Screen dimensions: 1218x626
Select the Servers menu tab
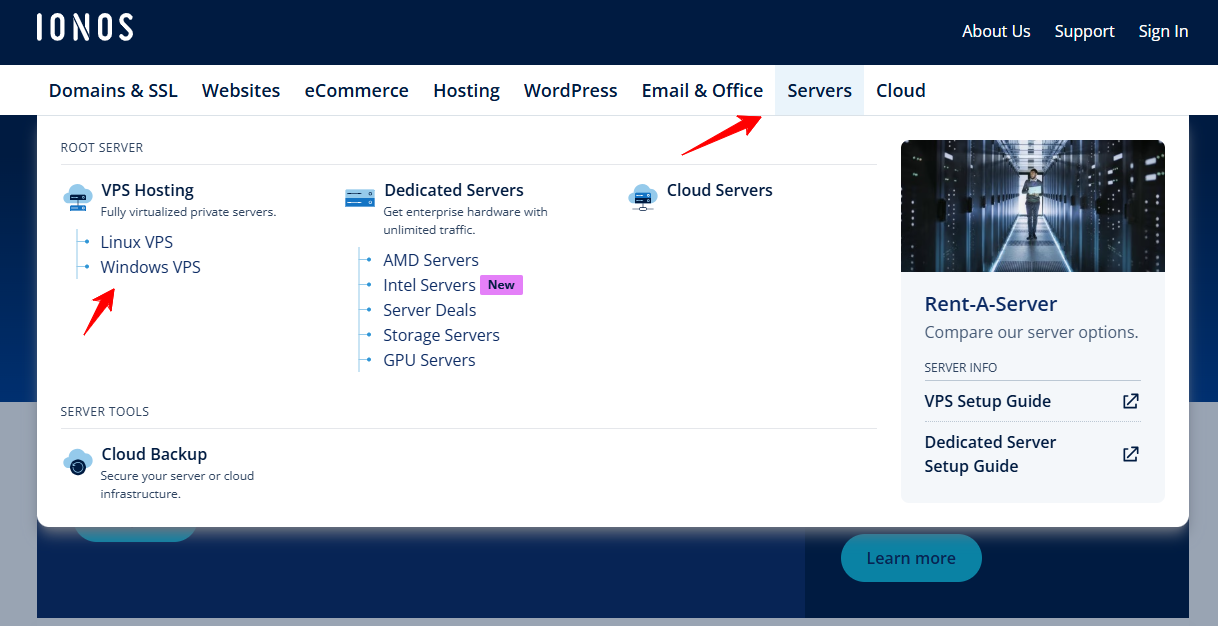(819, 90)
